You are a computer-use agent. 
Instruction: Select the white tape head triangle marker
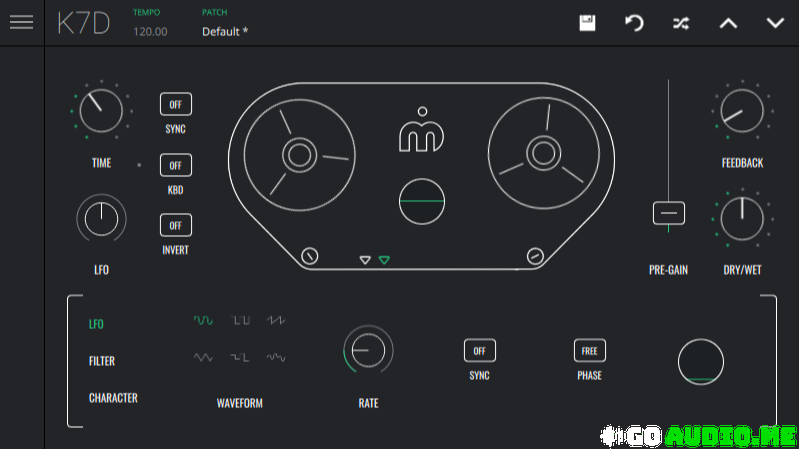pyautogui.click(x=365, y=260)
